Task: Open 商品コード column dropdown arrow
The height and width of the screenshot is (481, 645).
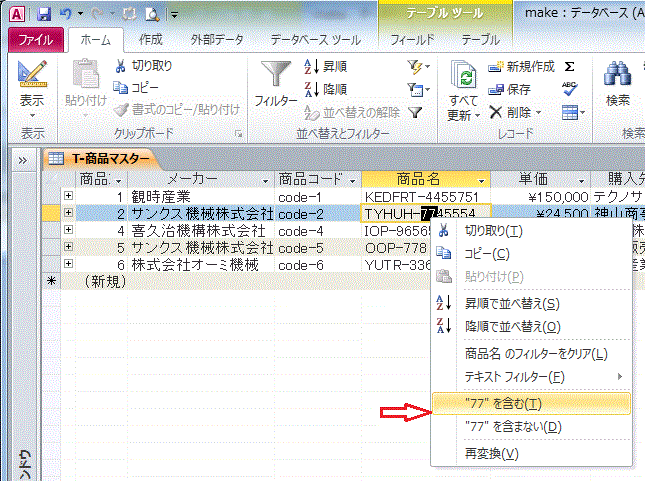Action: click(353, 181)
